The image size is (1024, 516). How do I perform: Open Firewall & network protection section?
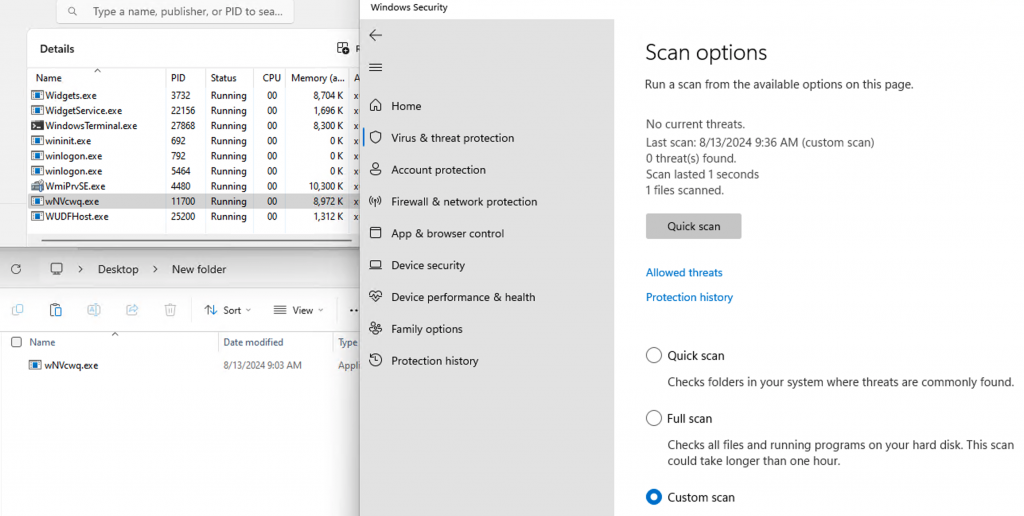[x=464, y=202]
